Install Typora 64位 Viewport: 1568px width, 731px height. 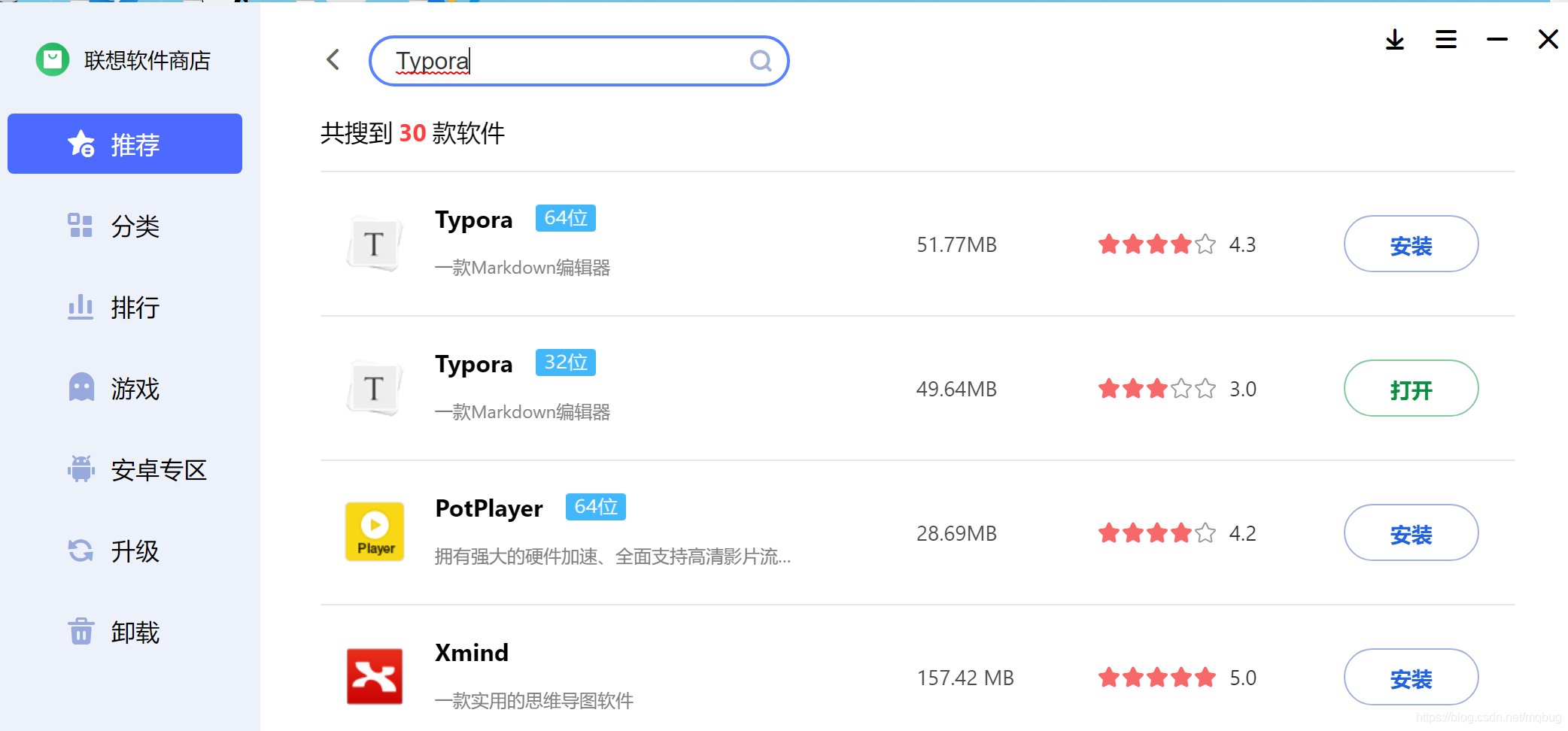(1411, 244)
